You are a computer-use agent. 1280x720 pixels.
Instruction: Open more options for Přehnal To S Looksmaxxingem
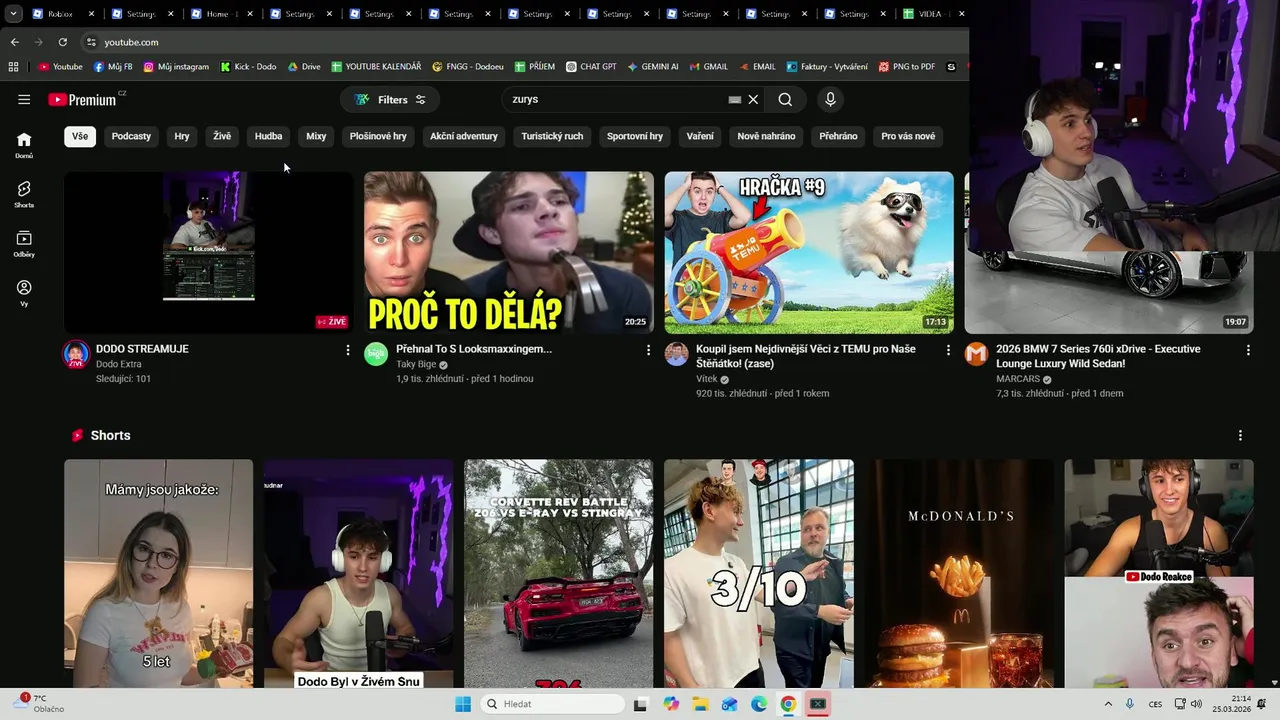pos(648,350)
